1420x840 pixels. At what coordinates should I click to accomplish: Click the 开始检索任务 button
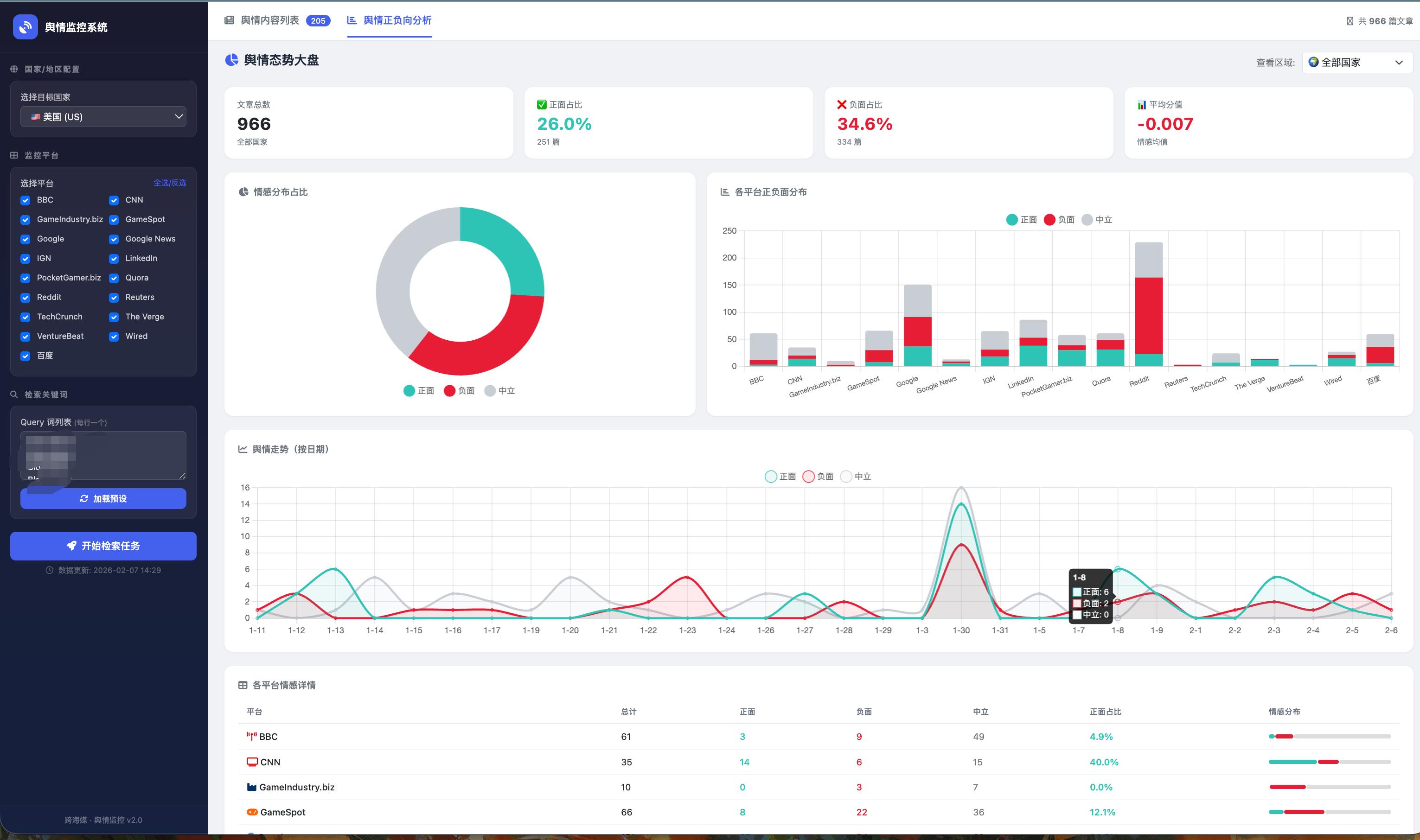pos(103,546)
